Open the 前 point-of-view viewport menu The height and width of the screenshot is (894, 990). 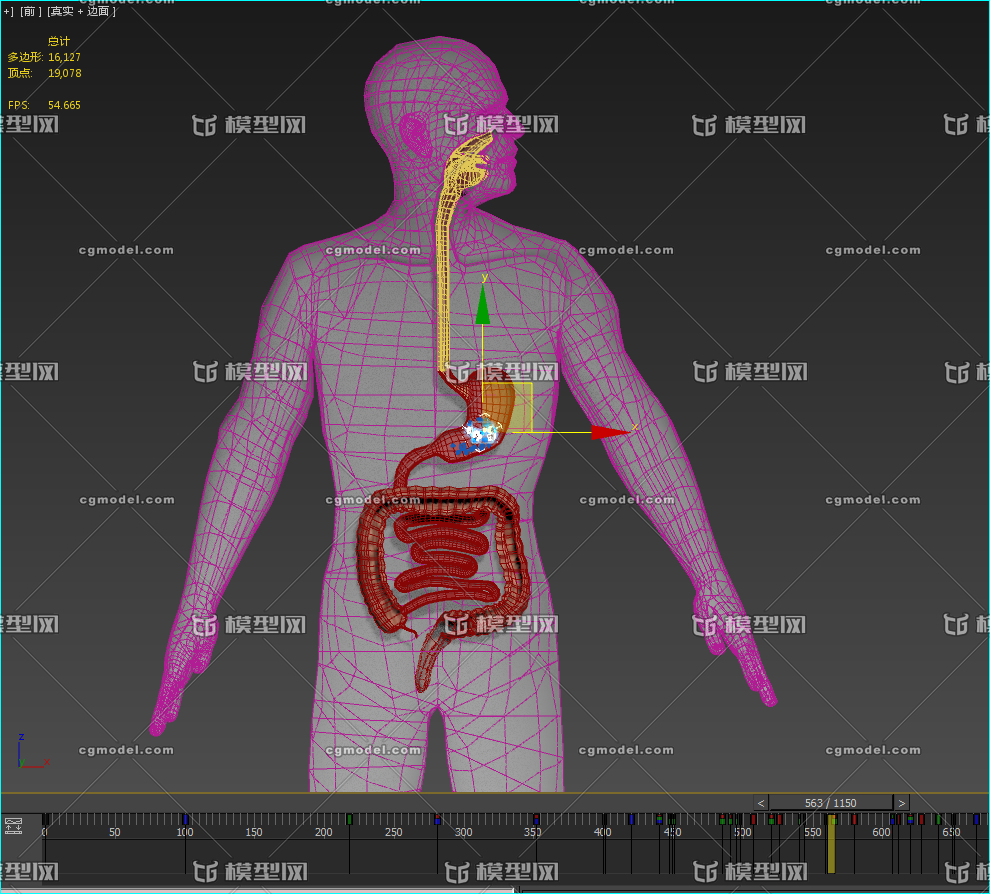click(x=29, y=11)
